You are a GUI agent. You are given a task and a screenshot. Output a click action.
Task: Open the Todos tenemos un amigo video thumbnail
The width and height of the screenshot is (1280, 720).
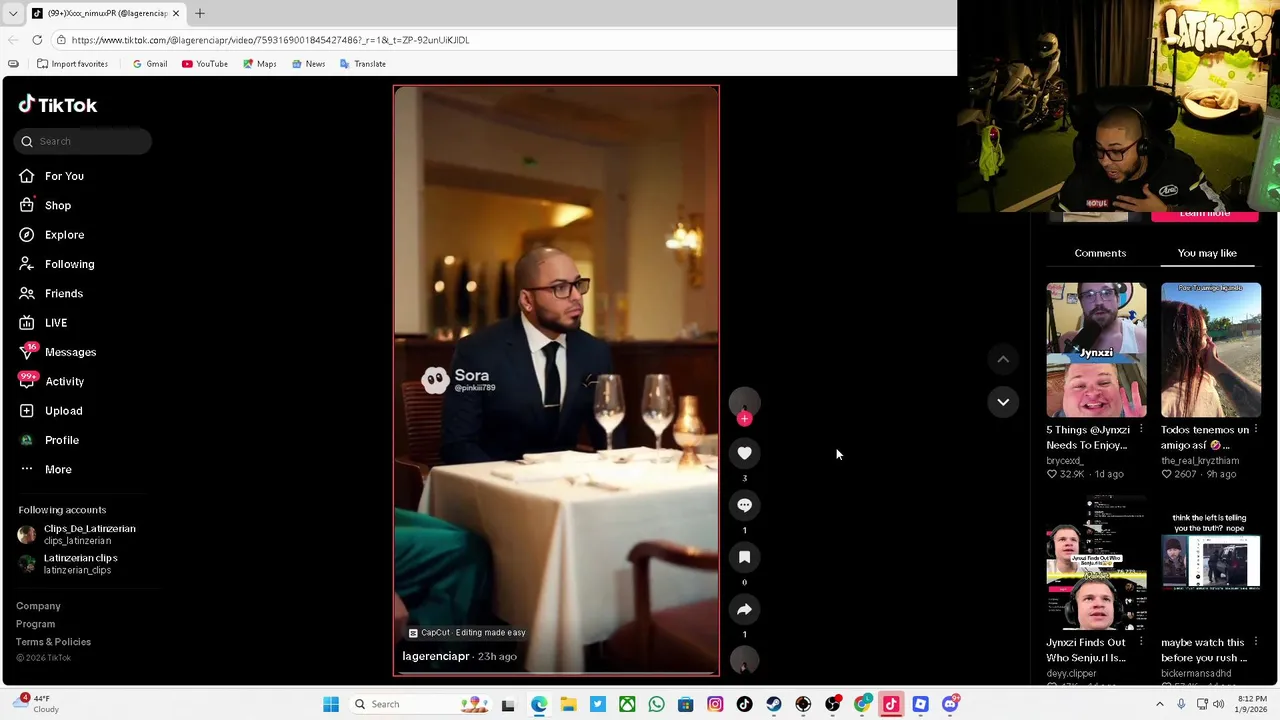[1211, 350]
